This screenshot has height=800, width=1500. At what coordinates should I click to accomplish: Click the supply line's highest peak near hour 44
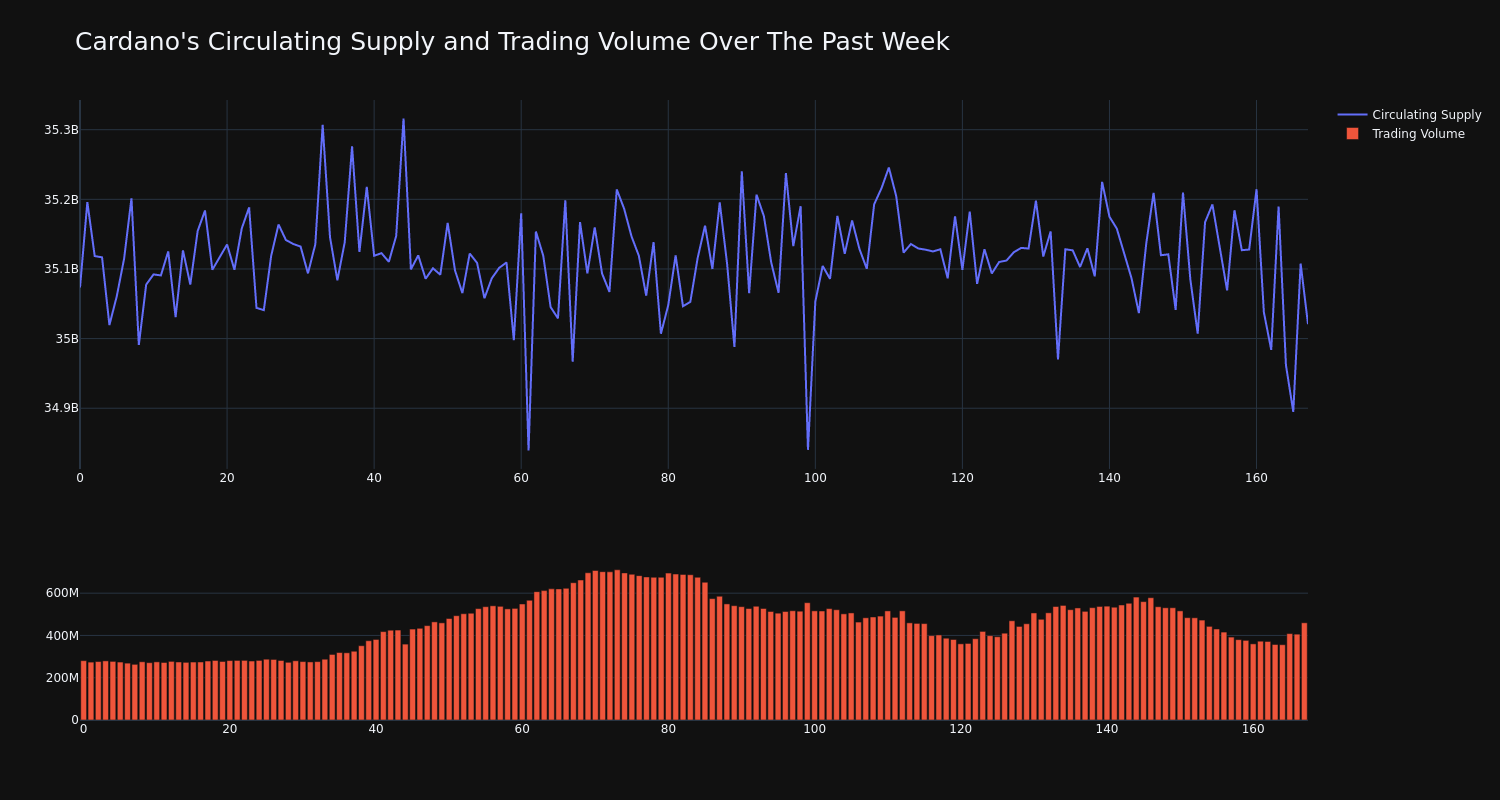404,119
